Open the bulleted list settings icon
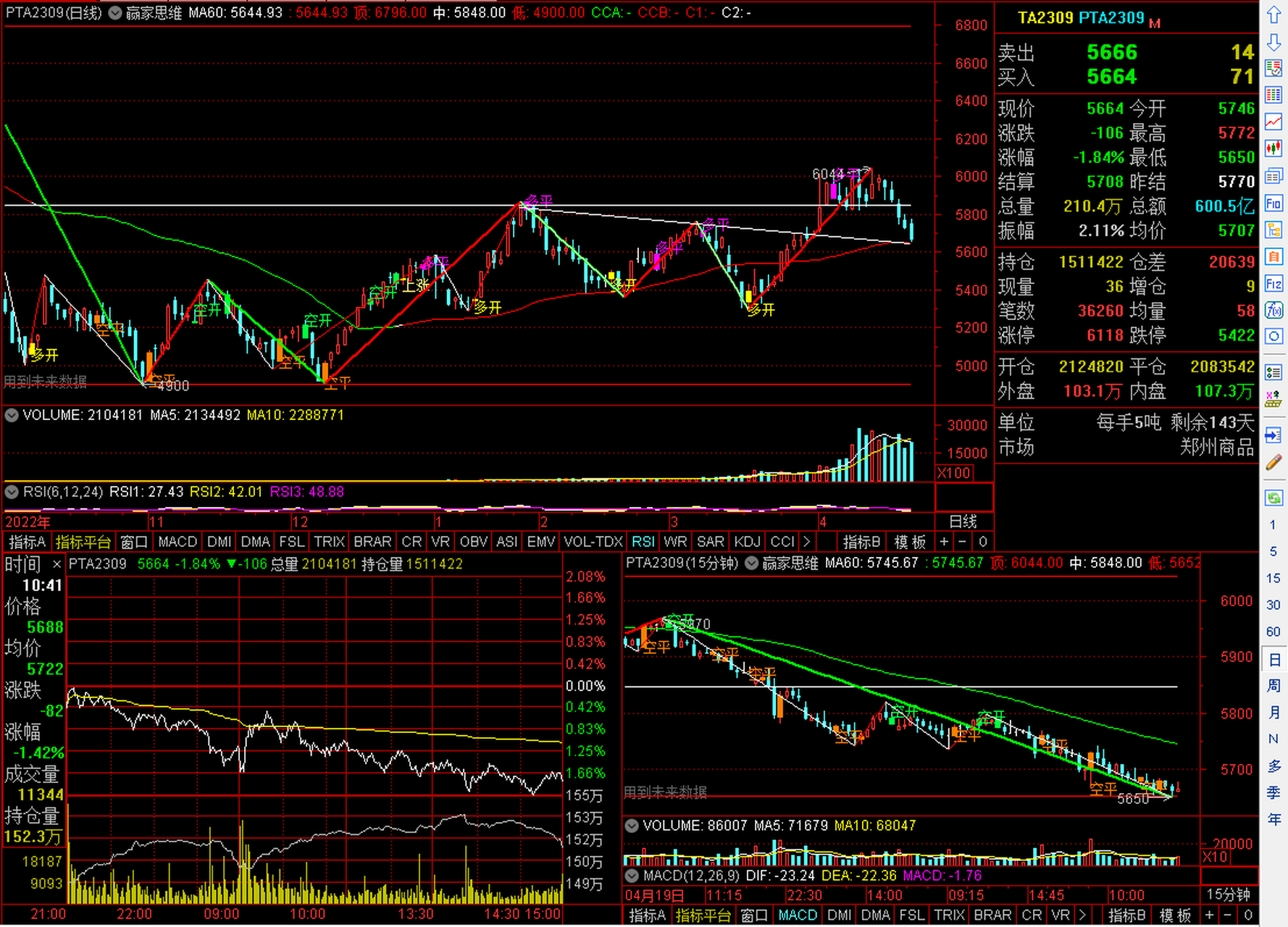 (1274, 372)
